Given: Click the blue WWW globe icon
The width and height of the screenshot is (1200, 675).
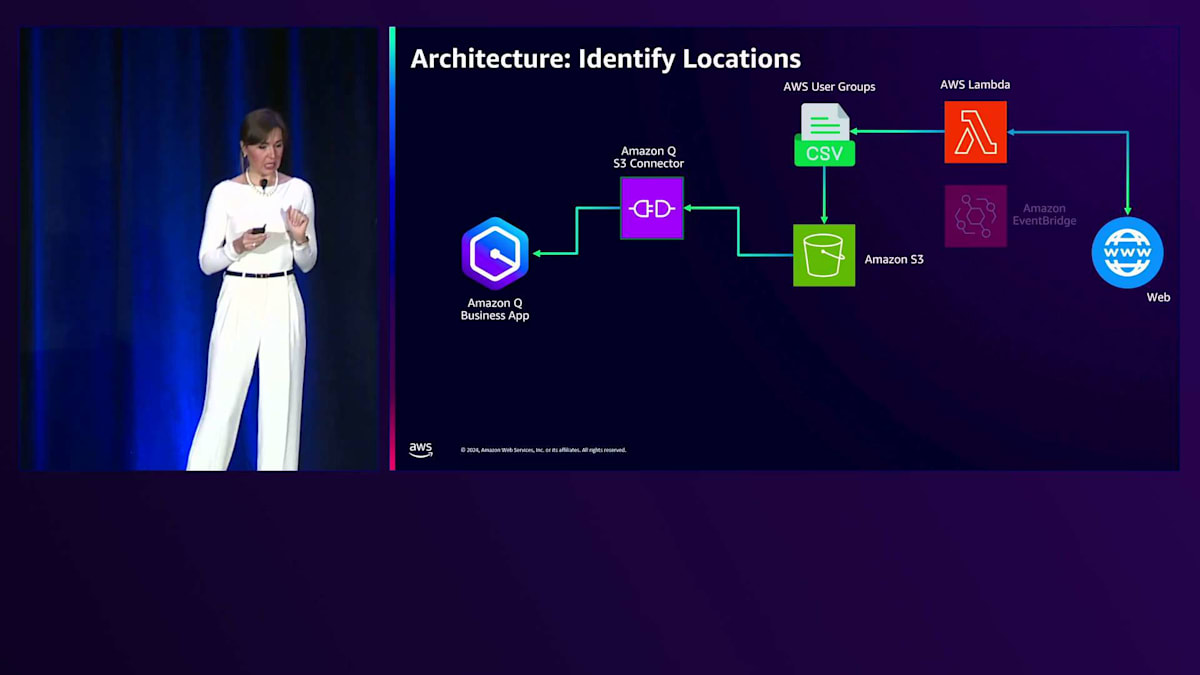Looking at the screenshot, I should point(1128,253).
